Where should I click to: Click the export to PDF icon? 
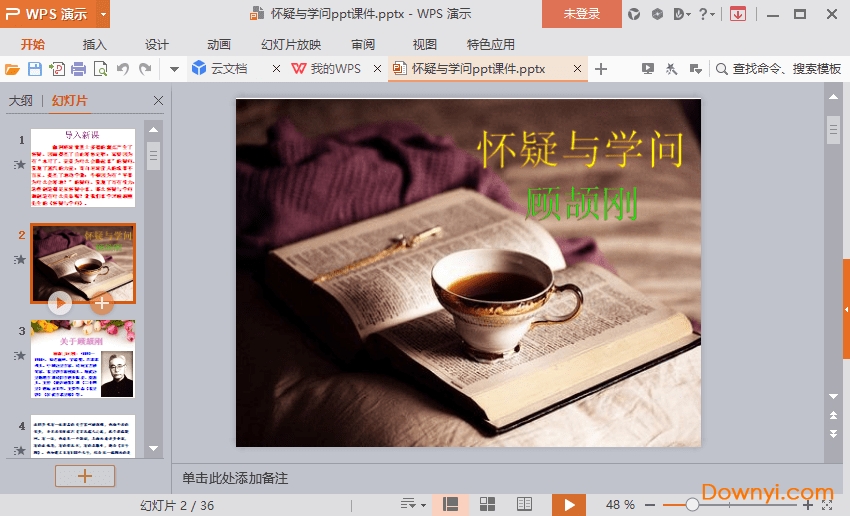(56, 69)
